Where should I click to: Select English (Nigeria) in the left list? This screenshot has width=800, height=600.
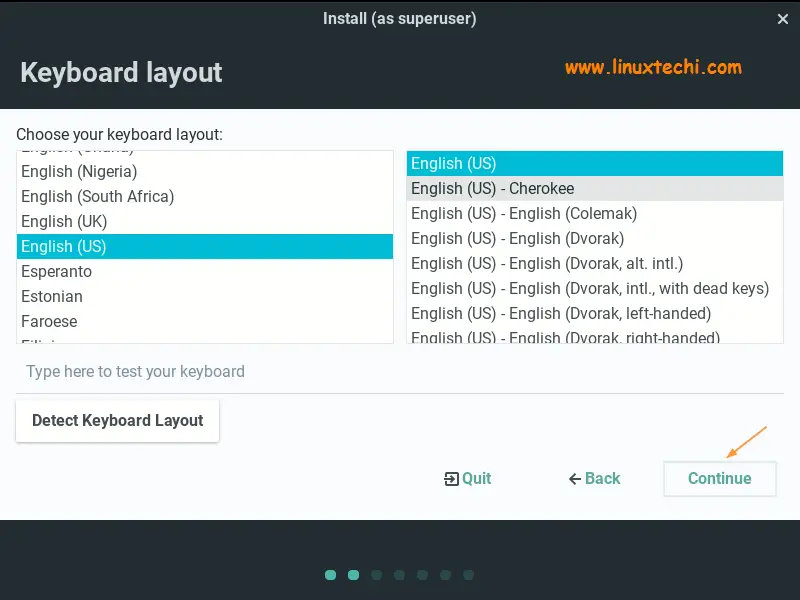[205, 171]
